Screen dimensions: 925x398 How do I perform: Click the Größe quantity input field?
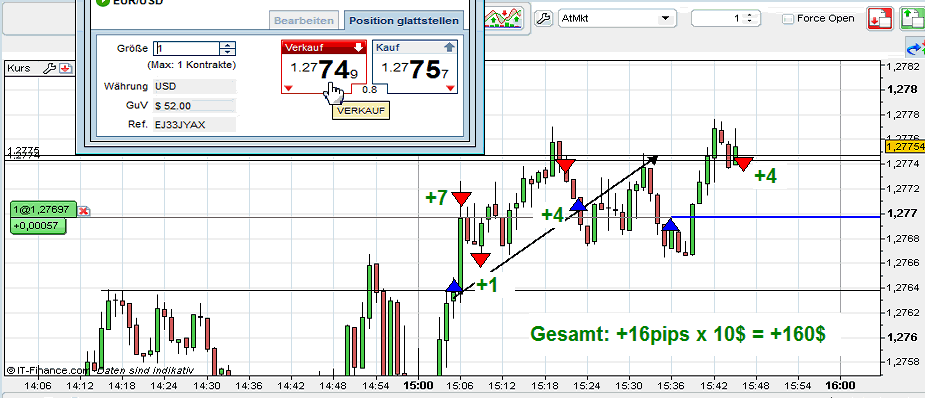click(x=186, y=48)
